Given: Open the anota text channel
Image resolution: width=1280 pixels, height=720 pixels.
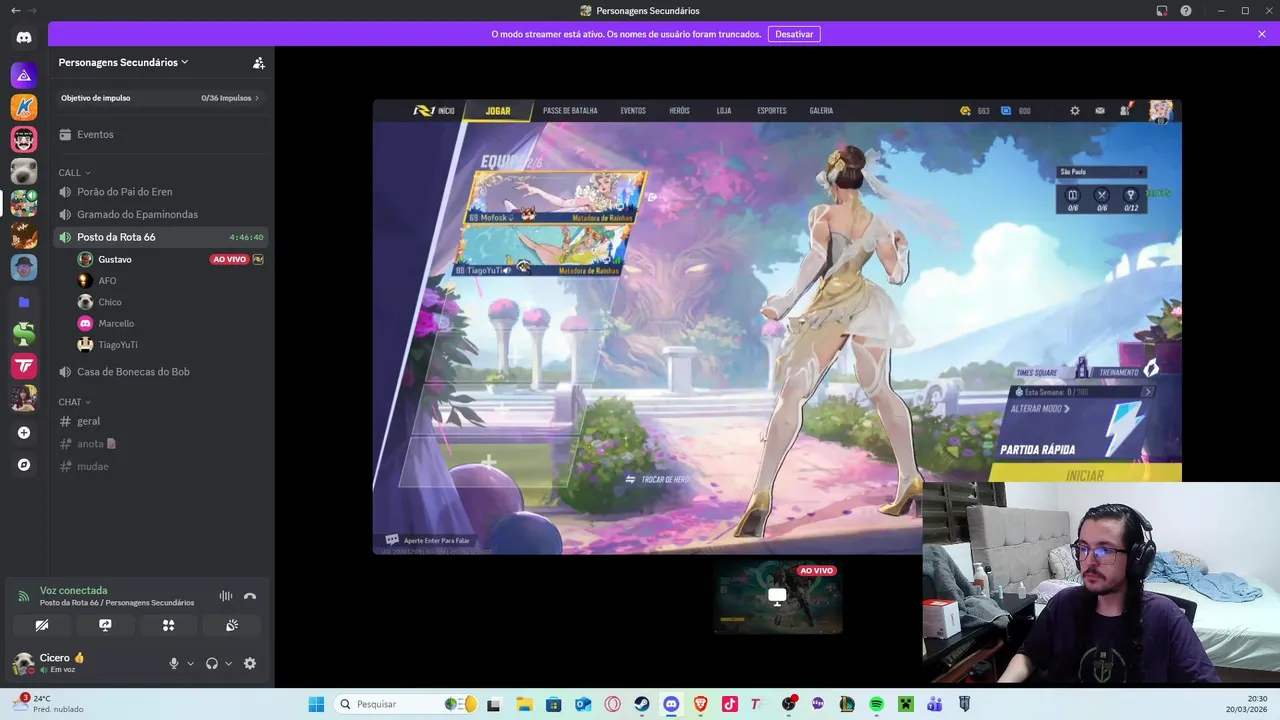Looking at the screenshot, I should [x=160, y=444].
